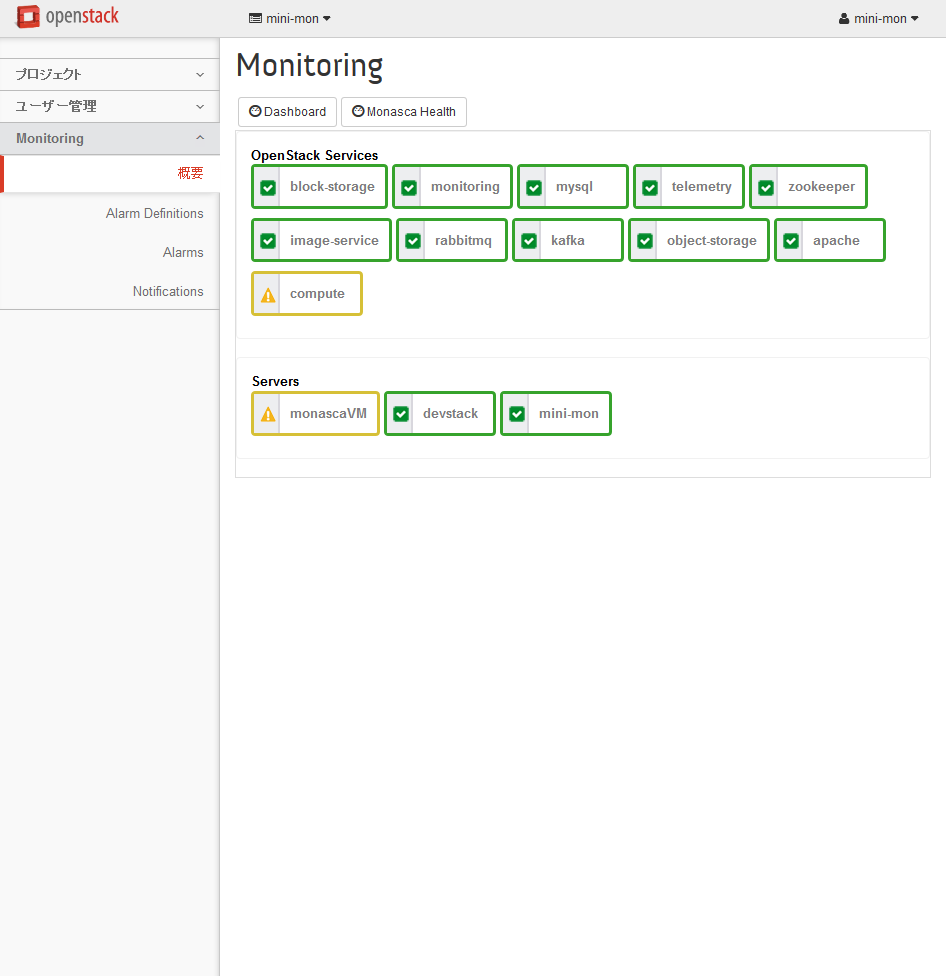Click the green check icon for rabbitmq
This screenshot has height=976, width=946.
point(413,241)
